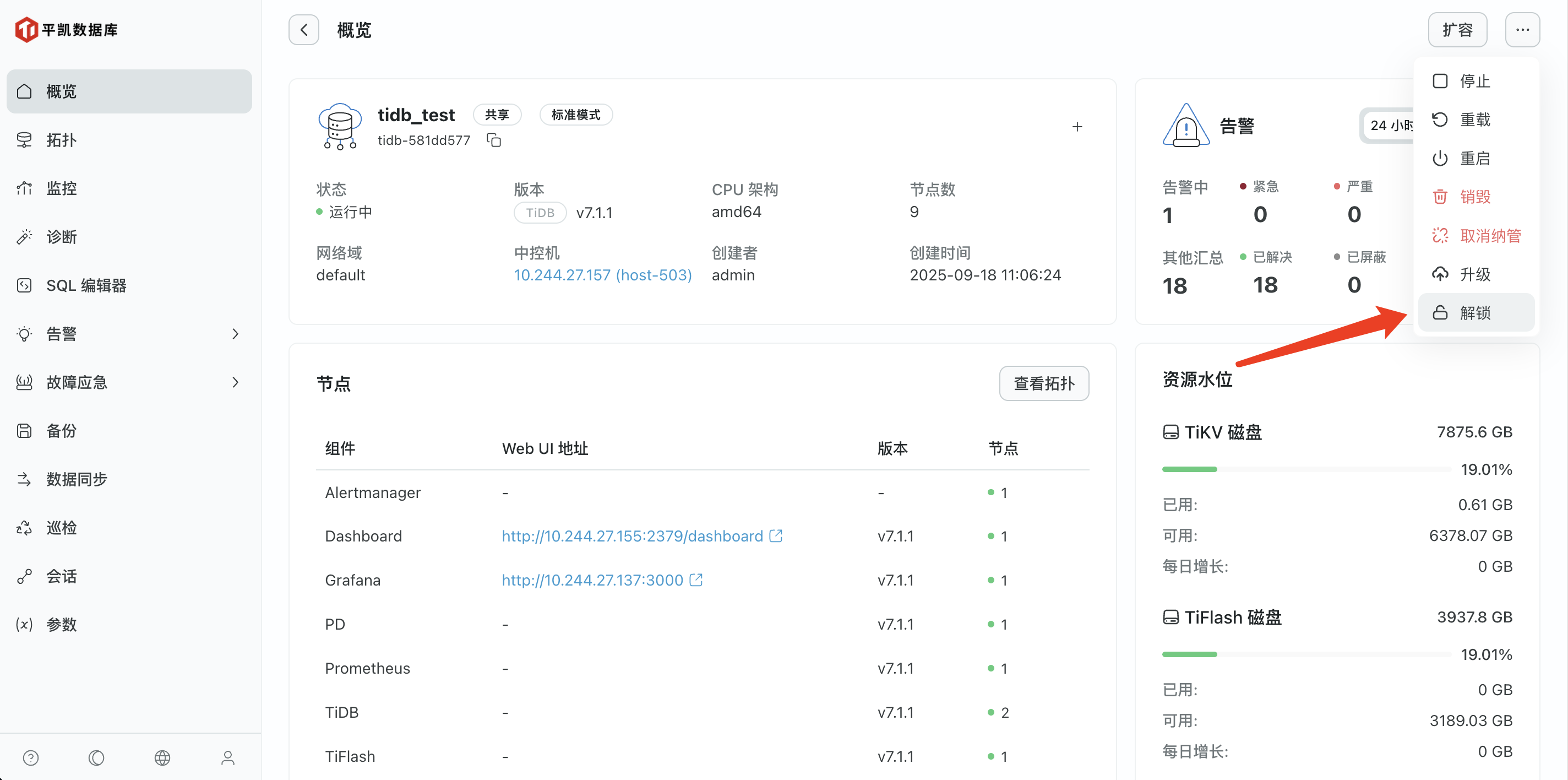Open the user profile icon

(x=227, y=757)
